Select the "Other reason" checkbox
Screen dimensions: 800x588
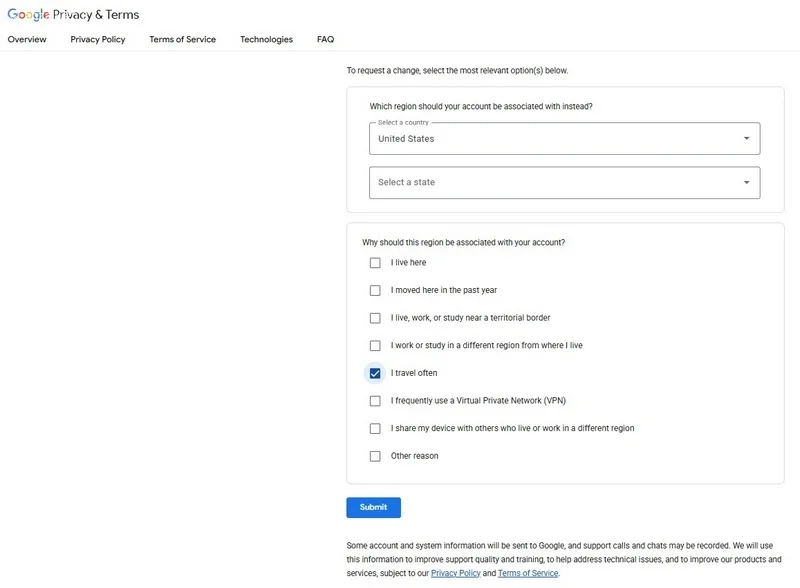pos(375,456)
